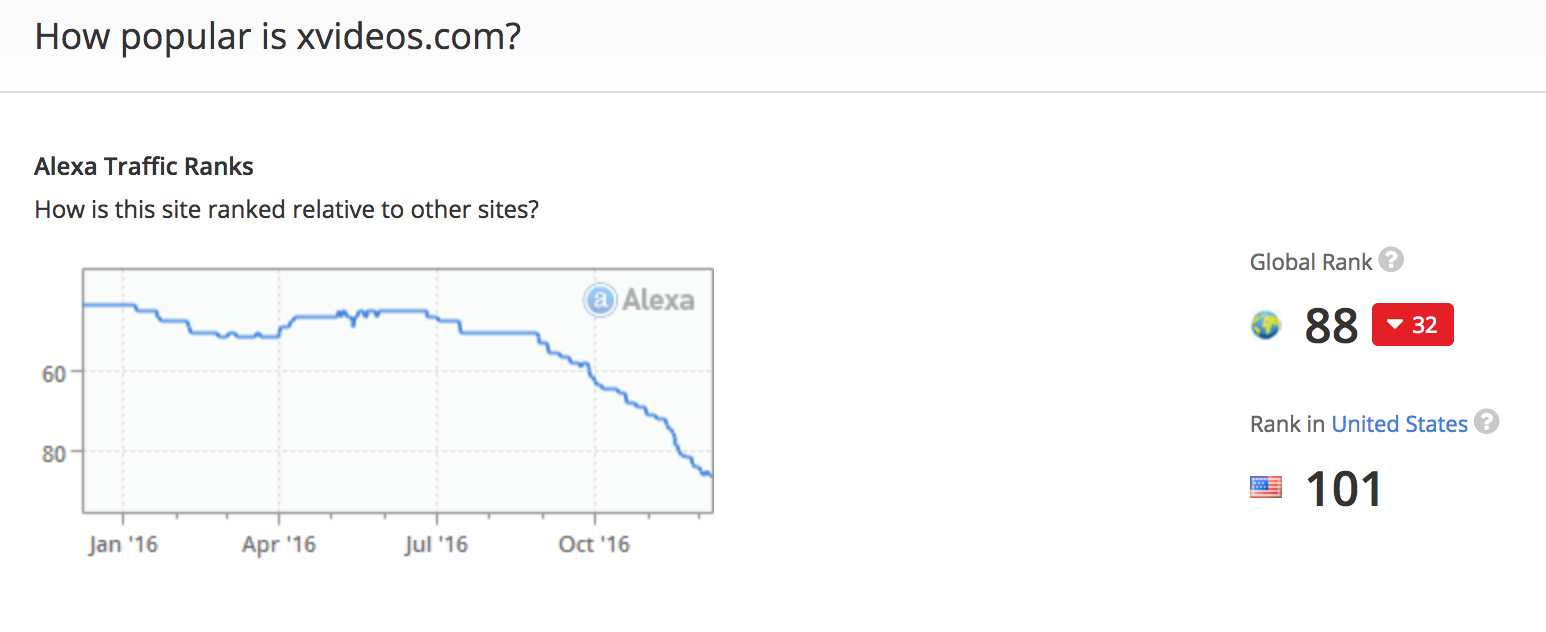This screenshot has width=1546, height=632.
Task: Click the Jul '16 axis label
Action: tap(436, 545)
